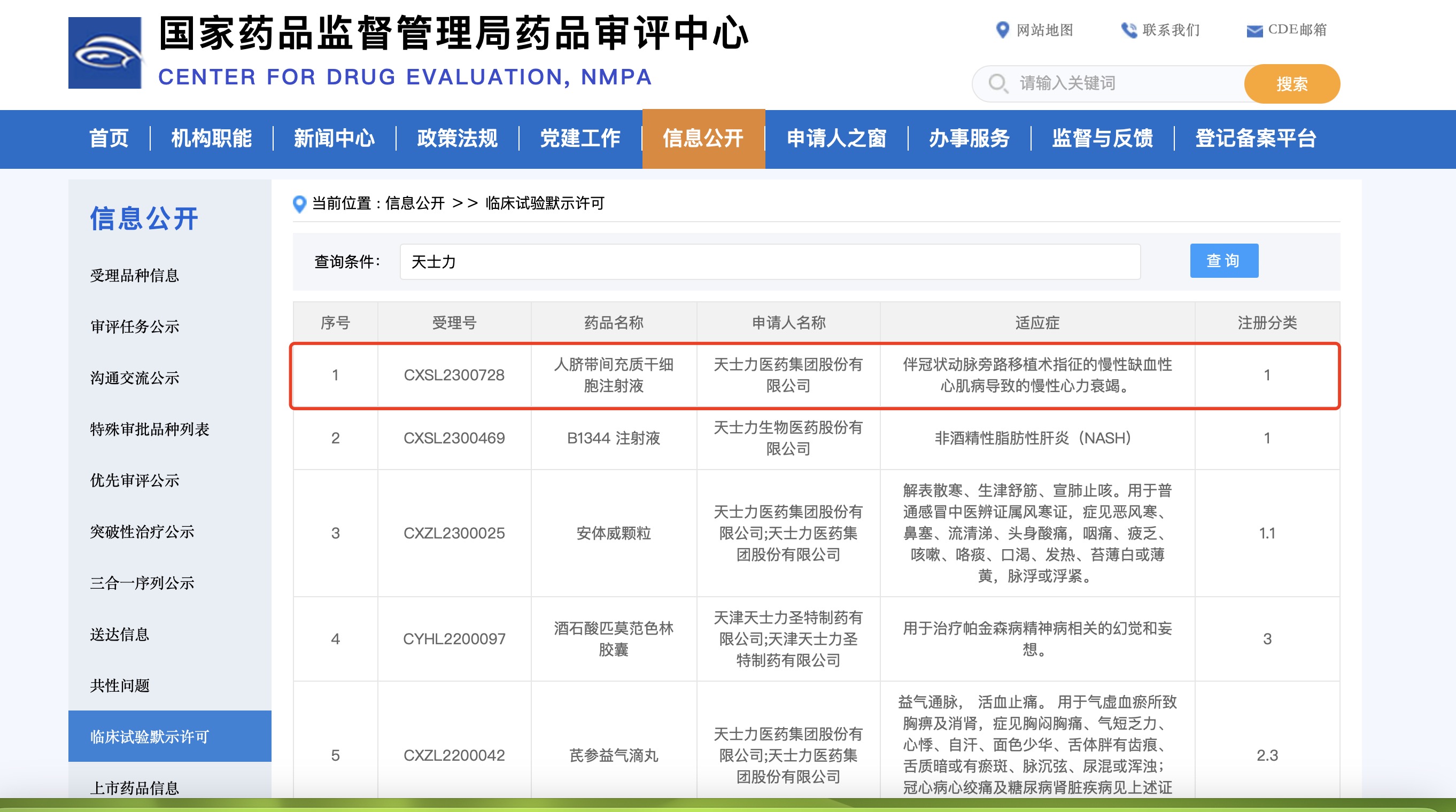Click 信息公开 in the breadcrumb
This screenshot has height=812, width=1456.
(414, 204)
